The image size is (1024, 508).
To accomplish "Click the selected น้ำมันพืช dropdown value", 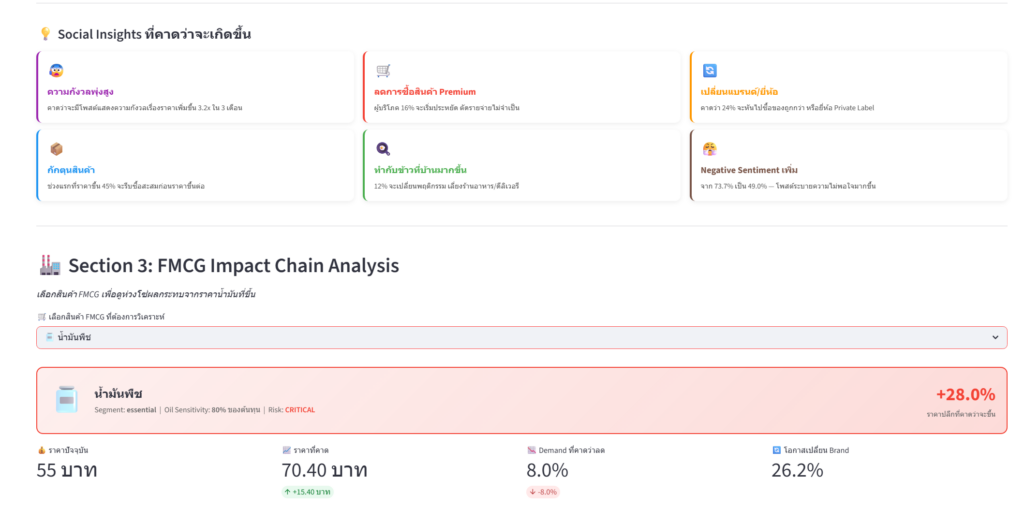I will 74,338.
